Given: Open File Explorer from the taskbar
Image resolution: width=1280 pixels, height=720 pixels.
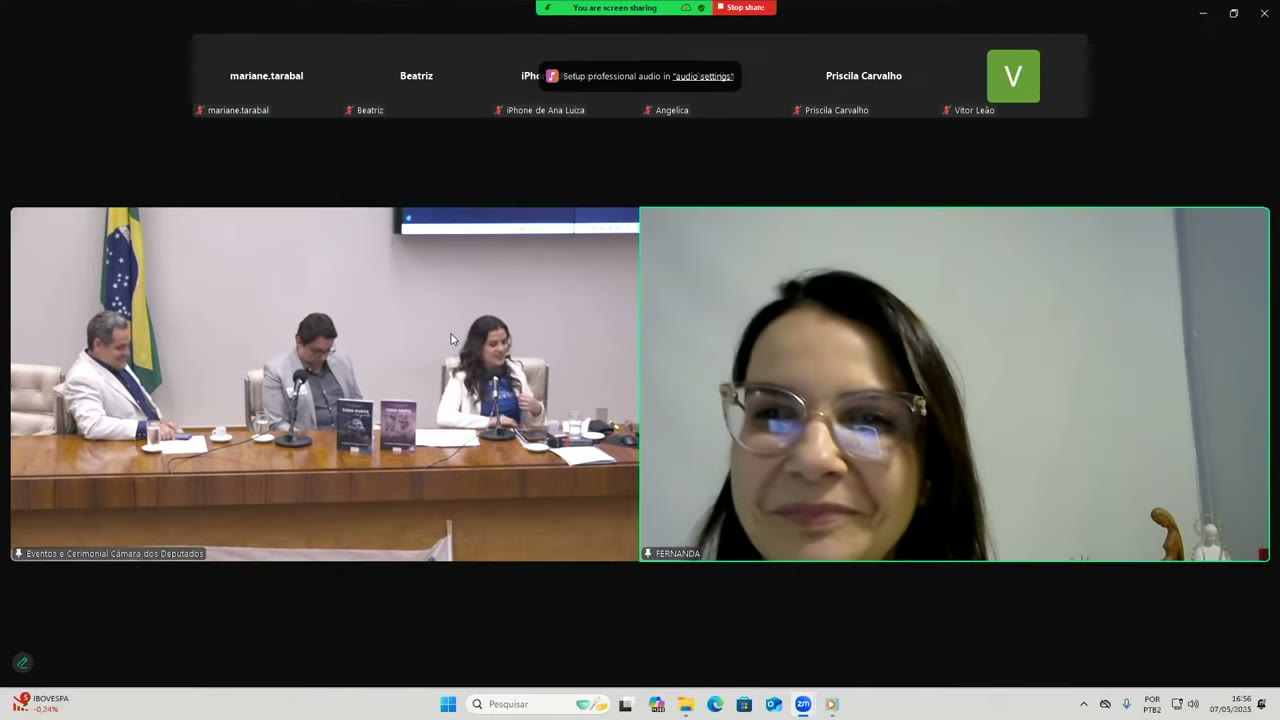Looking at the screenshot, I should coord(686,704).
